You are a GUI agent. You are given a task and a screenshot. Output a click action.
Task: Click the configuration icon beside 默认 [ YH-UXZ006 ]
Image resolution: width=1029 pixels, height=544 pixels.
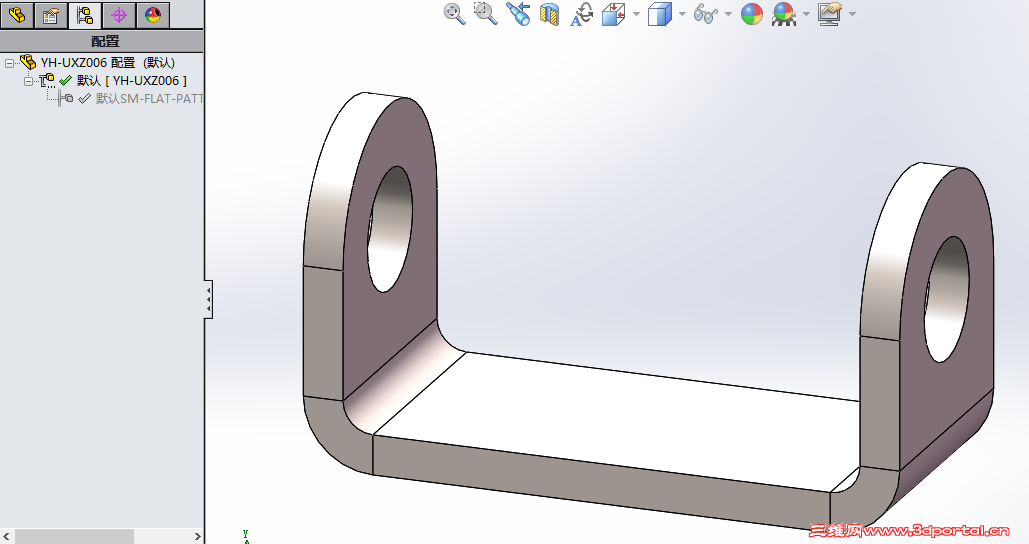47,81
